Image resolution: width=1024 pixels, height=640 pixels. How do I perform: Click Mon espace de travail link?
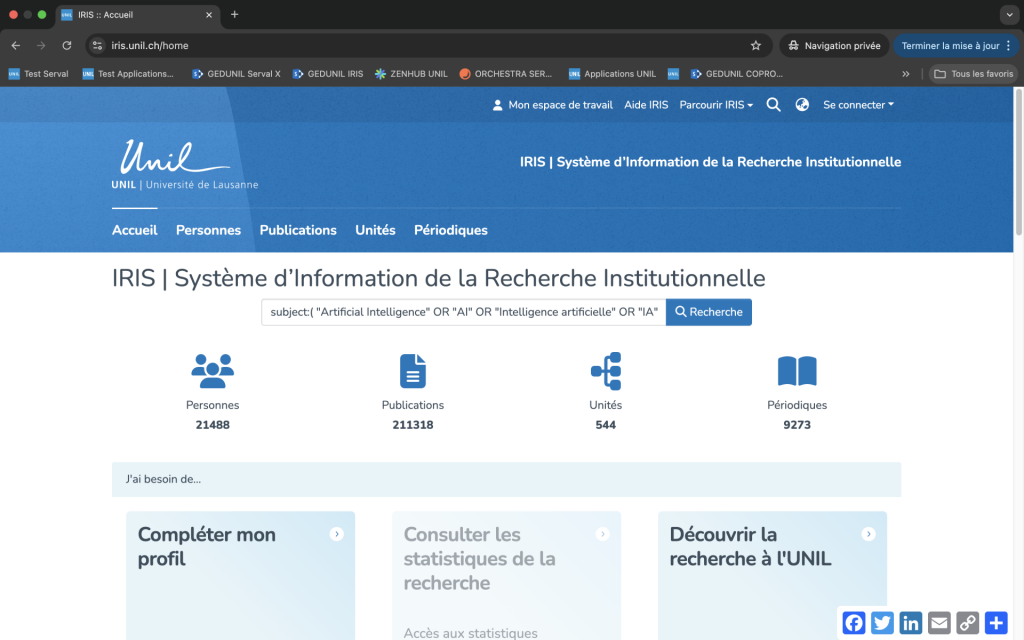[x=552, y=105]
